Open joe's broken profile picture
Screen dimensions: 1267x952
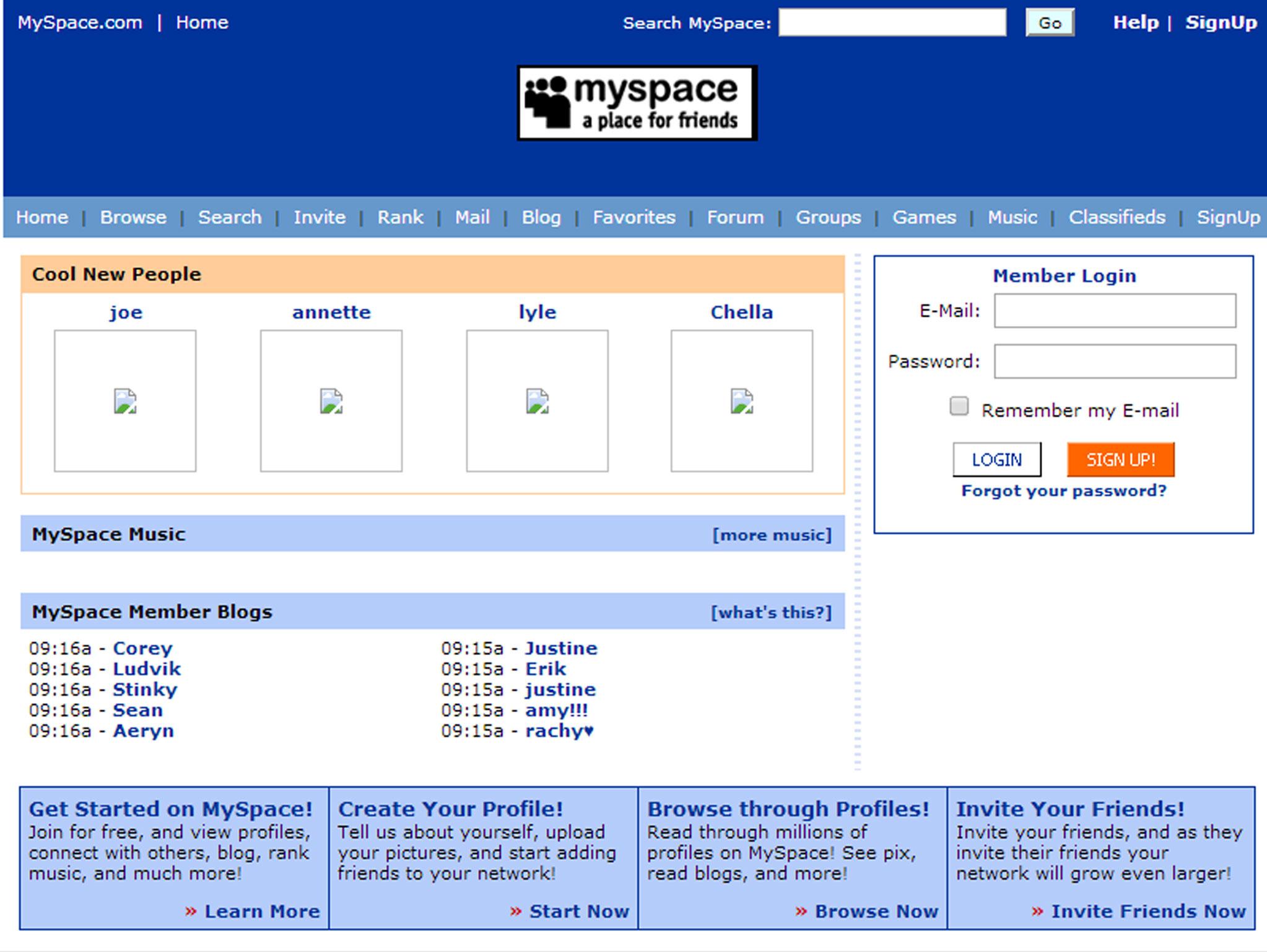point(125,401)
